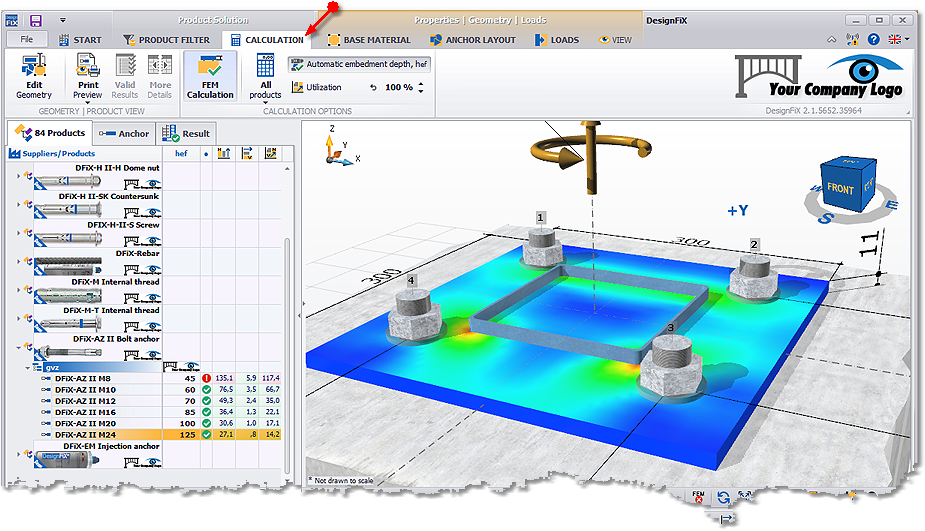The width and height of the screenshot is (925, 531).
Task: Click the product list vertical scrollbar
Action: coord(287,354)
